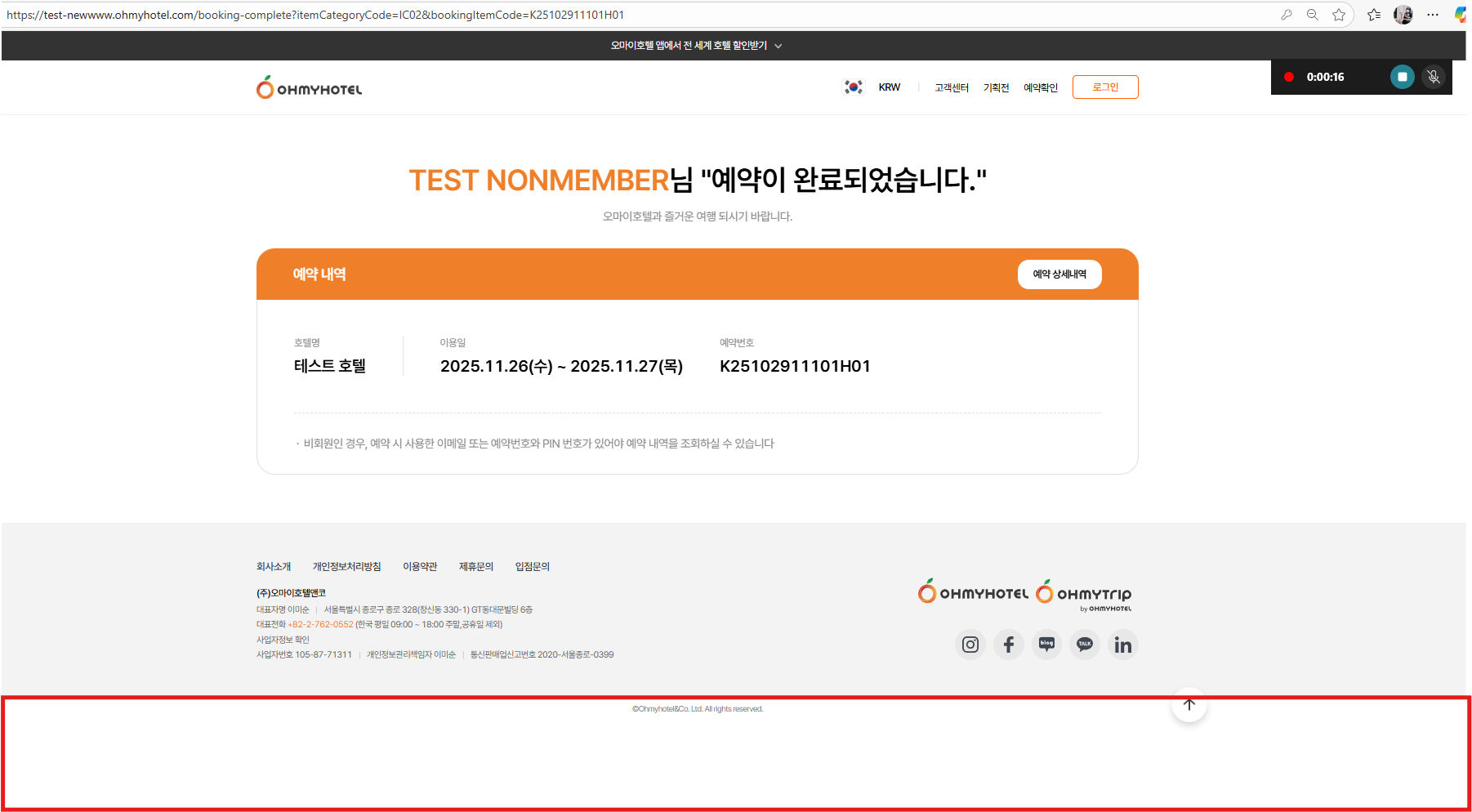Expand the app discount banner chevron
The height and width of the screenshot is (812, 1472).
[778, 47]
